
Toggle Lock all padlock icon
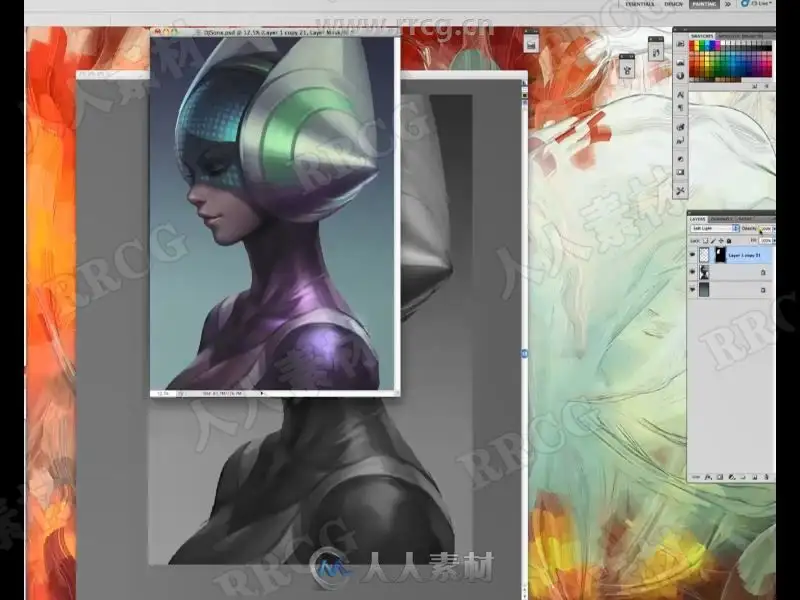[x=729, y=241]
